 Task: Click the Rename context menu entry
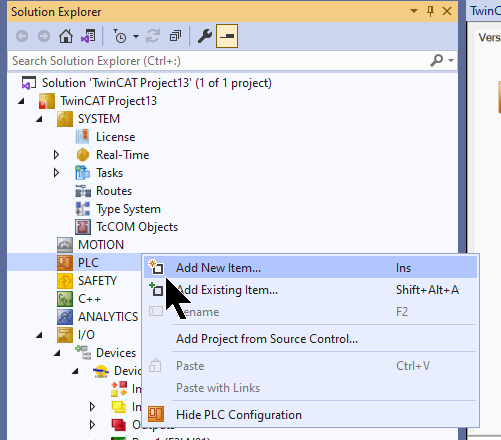[310, 312]
